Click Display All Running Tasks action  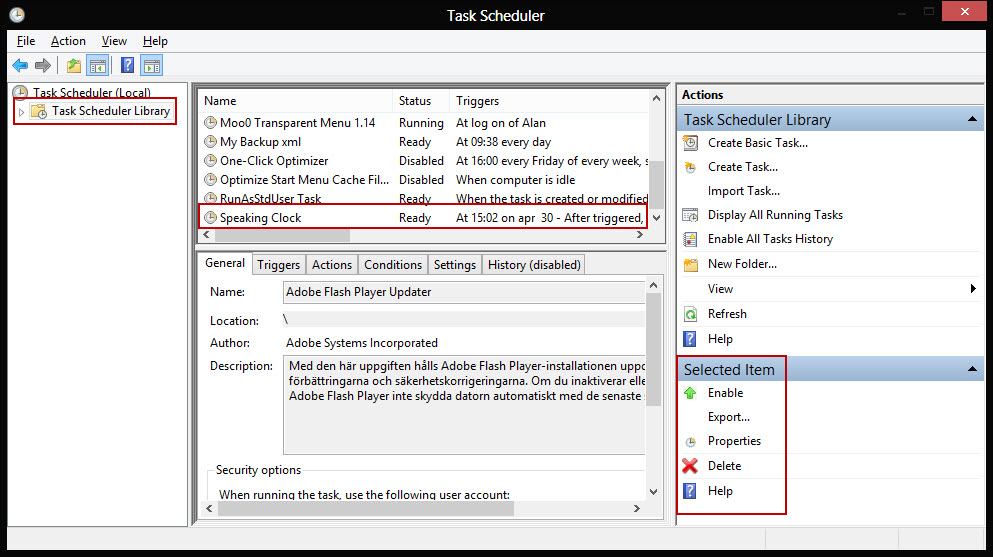coord(775,215)
